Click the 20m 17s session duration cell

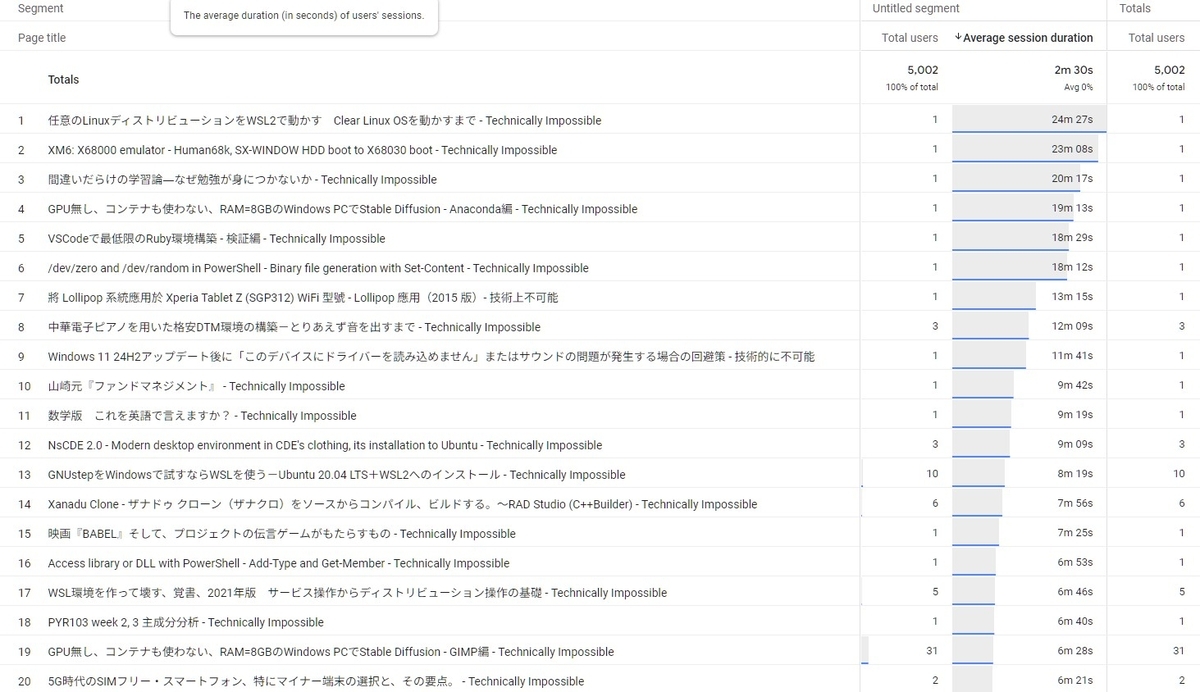pos(1072,179)
